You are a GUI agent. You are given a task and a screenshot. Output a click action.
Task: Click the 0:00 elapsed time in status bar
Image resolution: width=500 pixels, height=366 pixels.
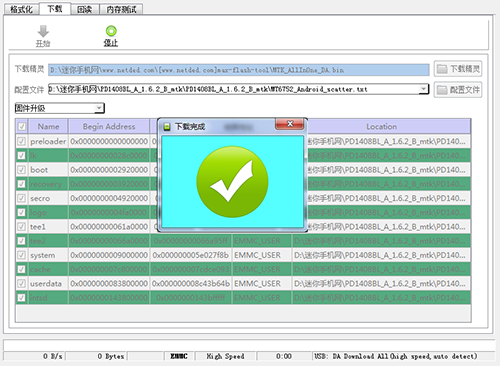[x=284, y=356]
